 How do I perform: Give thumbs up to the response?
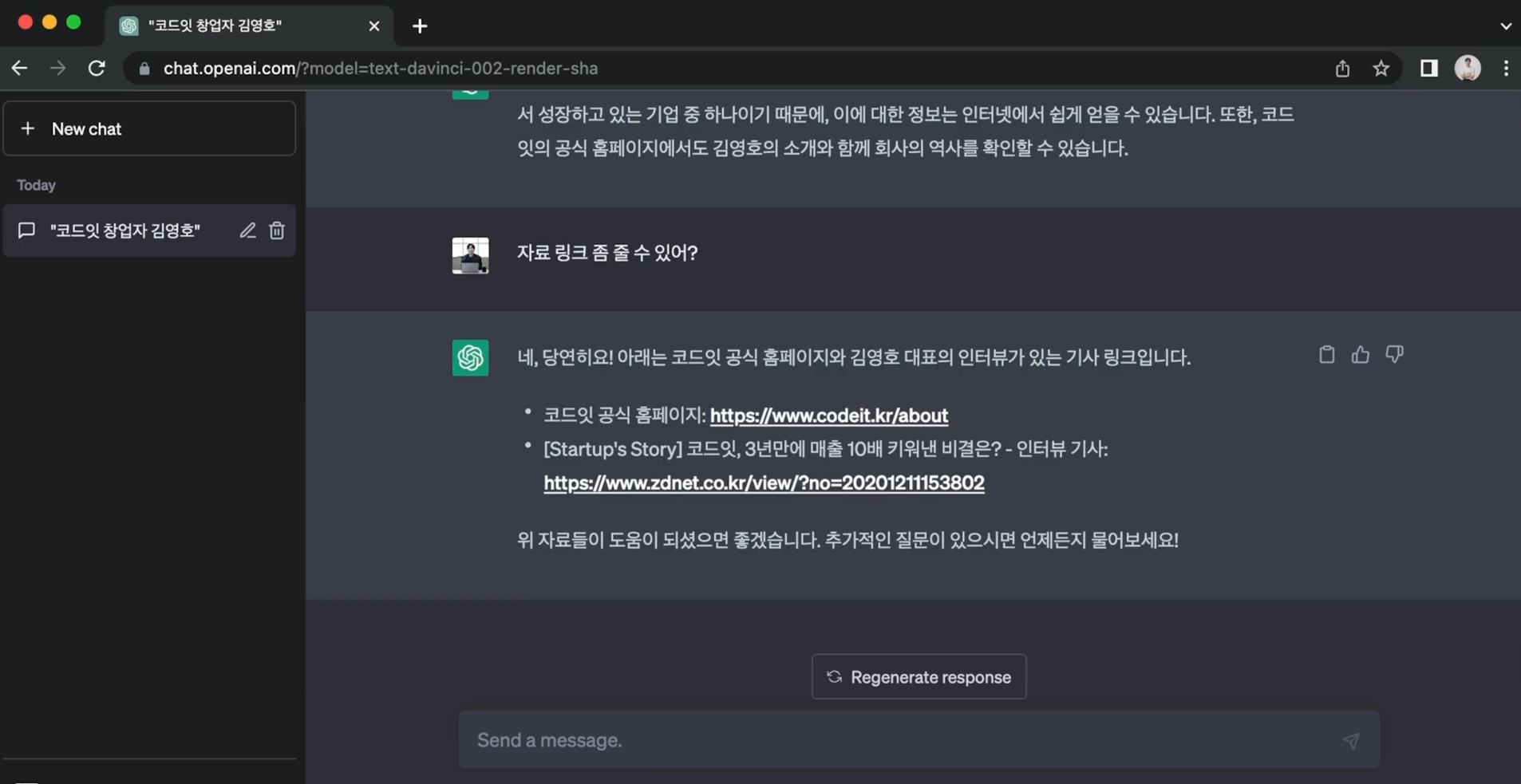point(1361,355)
